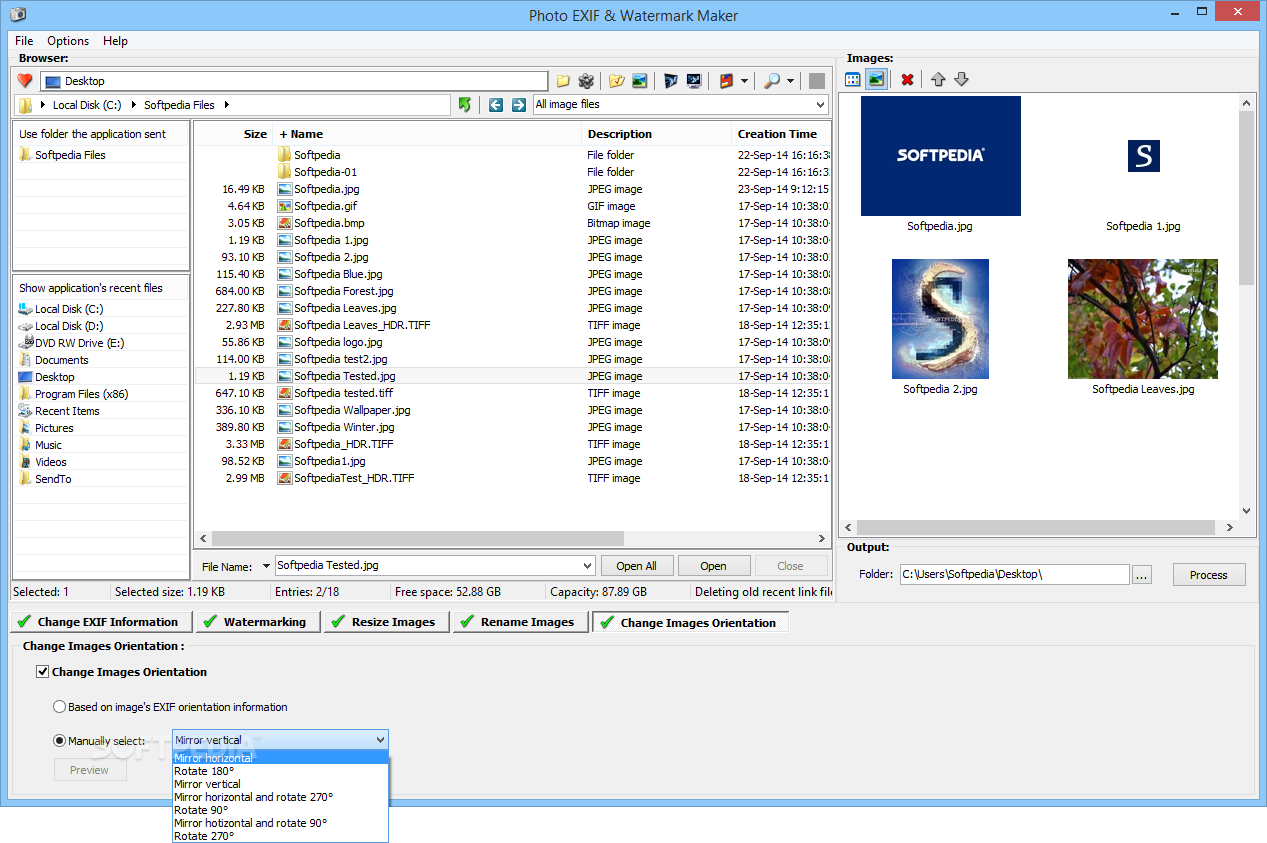Click the magnifying glass search icon
The width and height of the screenshot is (1267, 843).
[x=773, y=81]
